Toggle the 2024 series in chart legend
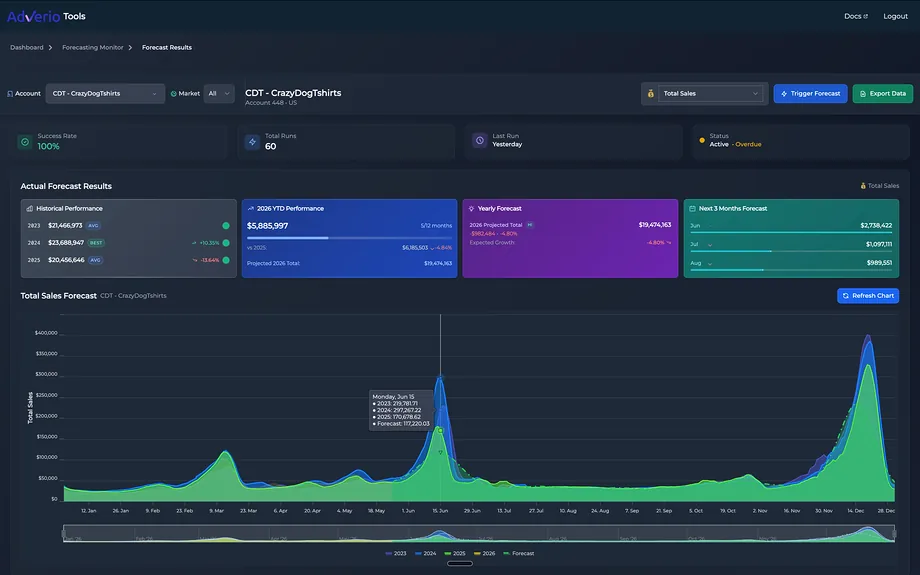Screen dimensions: 920x575 tap(425, 553)
